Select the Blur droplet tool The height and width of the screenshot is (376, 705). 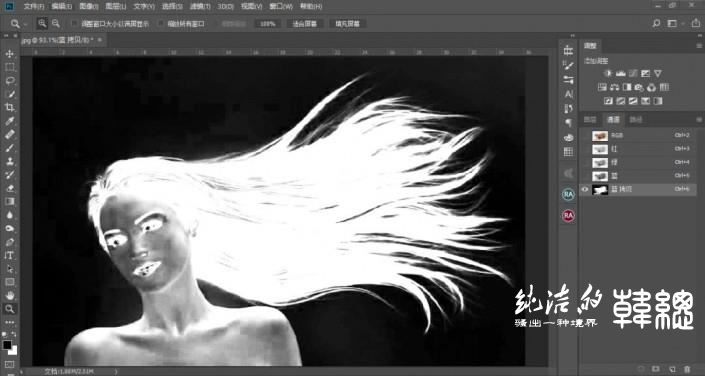tap(9, 215)
